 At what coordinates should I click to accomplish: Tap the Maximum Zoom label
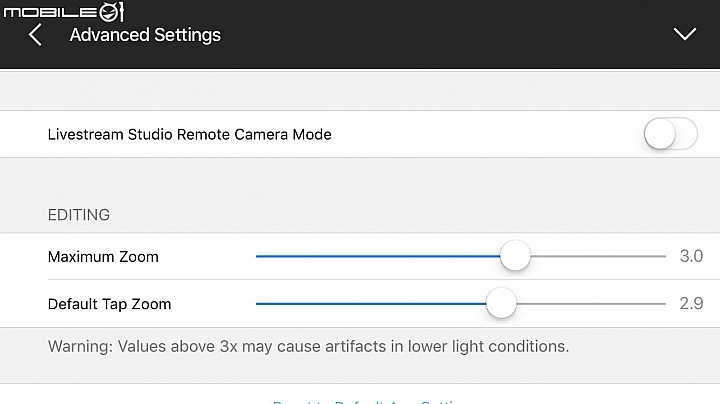coord(103,257)
